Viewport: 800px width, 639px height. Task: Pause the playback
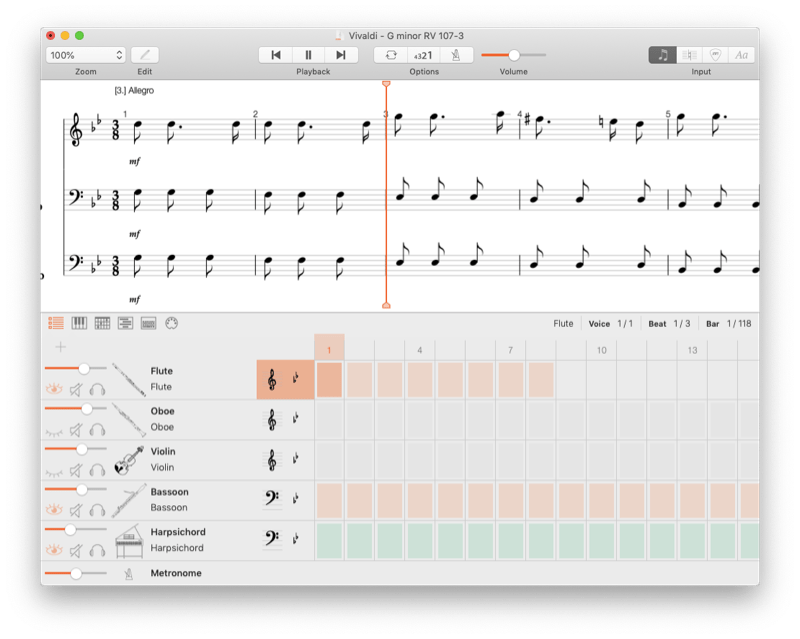[x=308, y=55]
